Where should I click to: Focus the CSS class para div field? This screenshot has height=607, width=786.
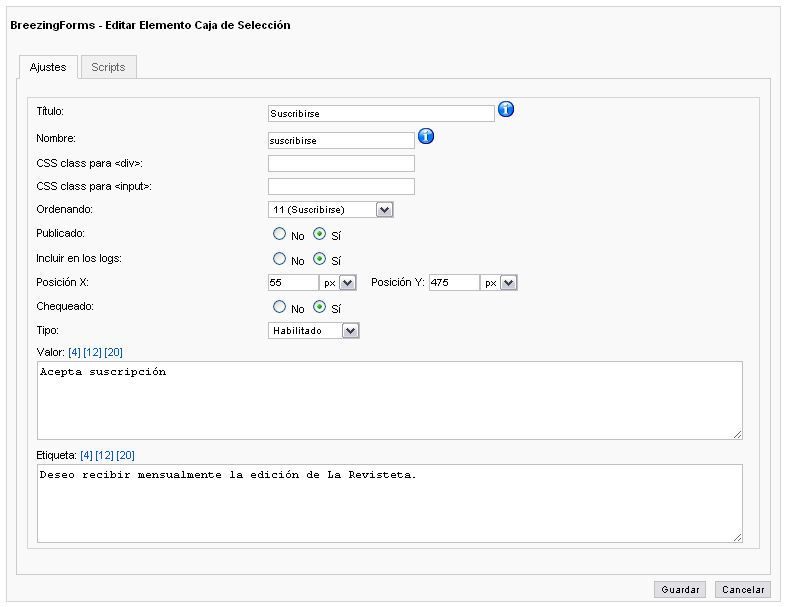tap(341, 163)
